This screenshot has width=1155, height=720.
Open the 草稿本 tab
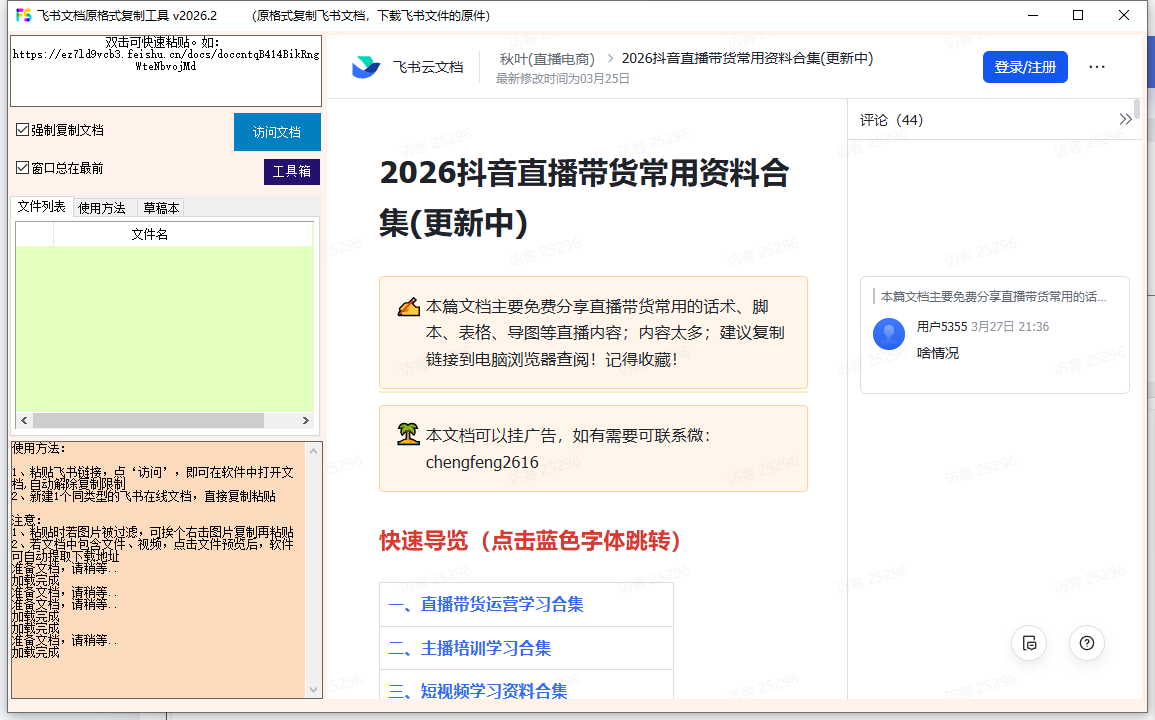[161, 208]
